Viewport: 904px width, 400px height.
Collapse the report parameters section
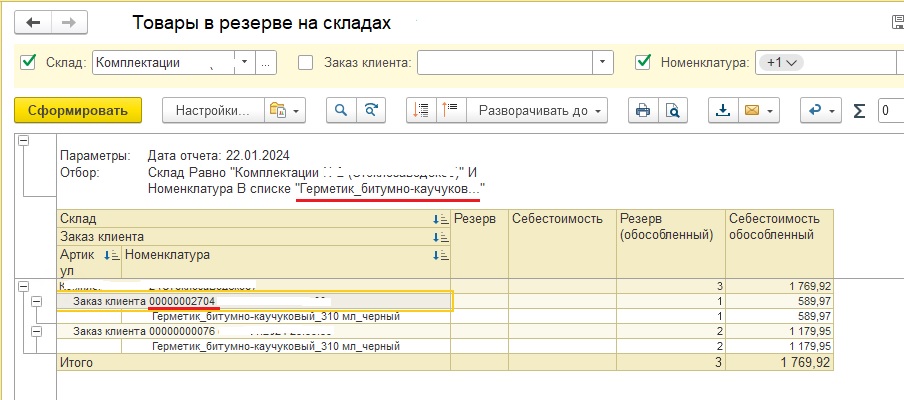(x=24, y=140)
